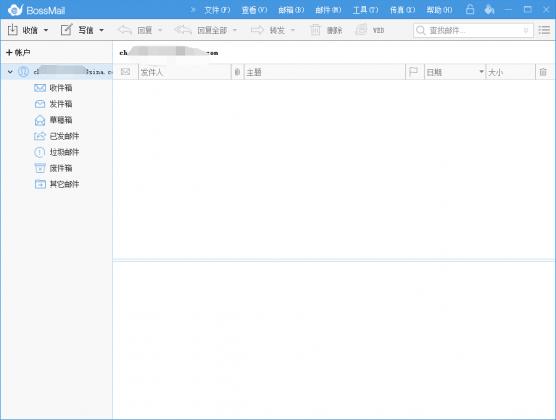Select the 发件箱 folder label
Image resolution: width=556 pixels, height=420 pixels.
[61, 104]
